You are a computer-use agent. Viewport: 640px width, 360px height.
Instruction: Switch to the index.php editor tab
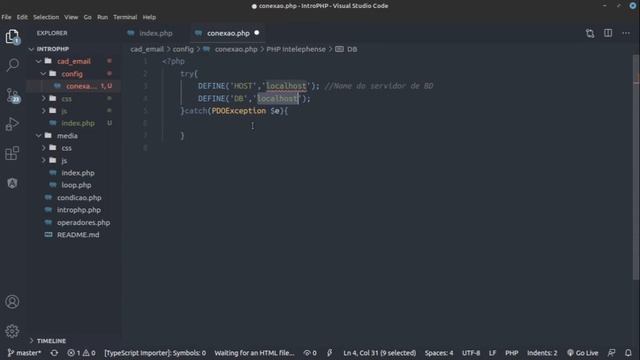[x=156, y=33]
